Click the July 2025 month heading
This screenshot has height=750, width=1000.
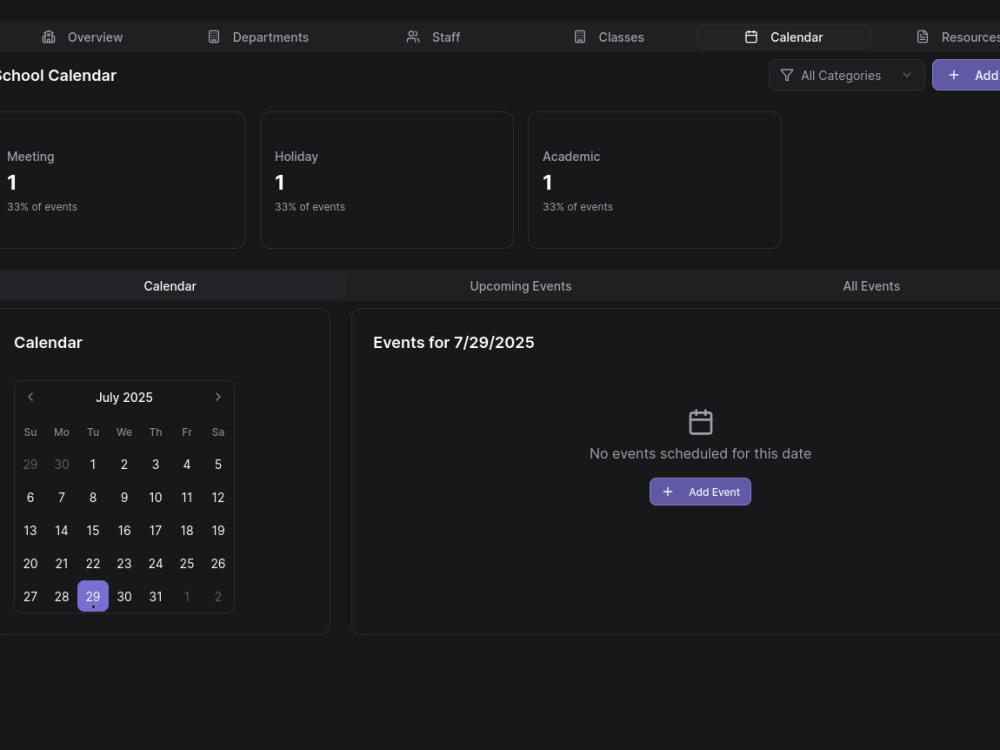124,397
